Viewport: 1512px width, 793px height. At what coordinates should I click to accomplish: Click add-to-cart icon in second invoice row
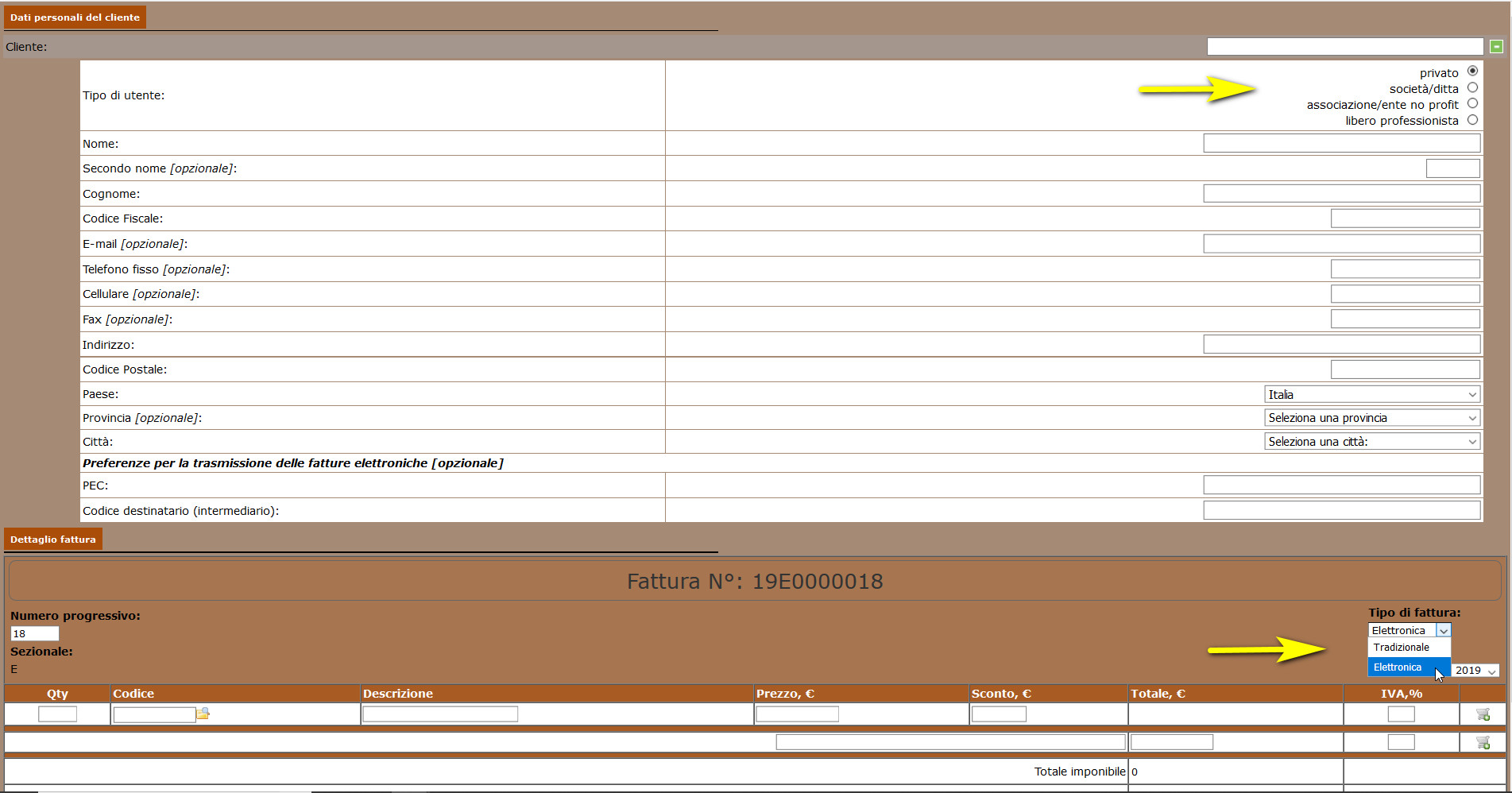click(1483, 742)
